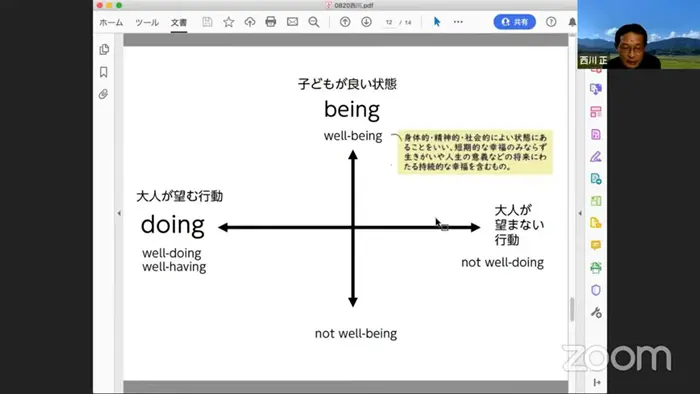
Task: Click the 'not well-doing' label
Action: click(502, 262)
